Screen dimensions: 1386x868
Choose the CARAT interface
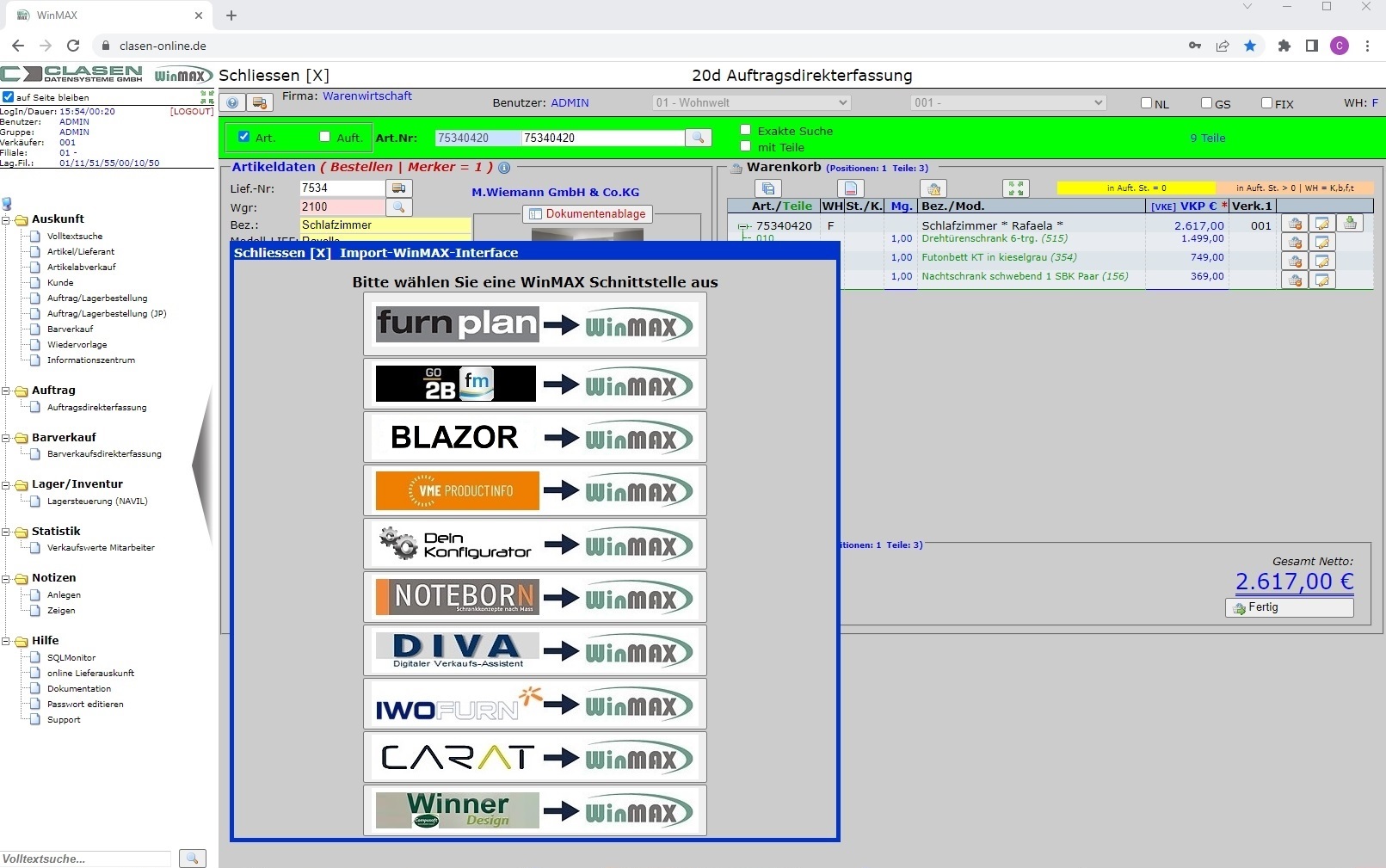[x=535, y=757]
